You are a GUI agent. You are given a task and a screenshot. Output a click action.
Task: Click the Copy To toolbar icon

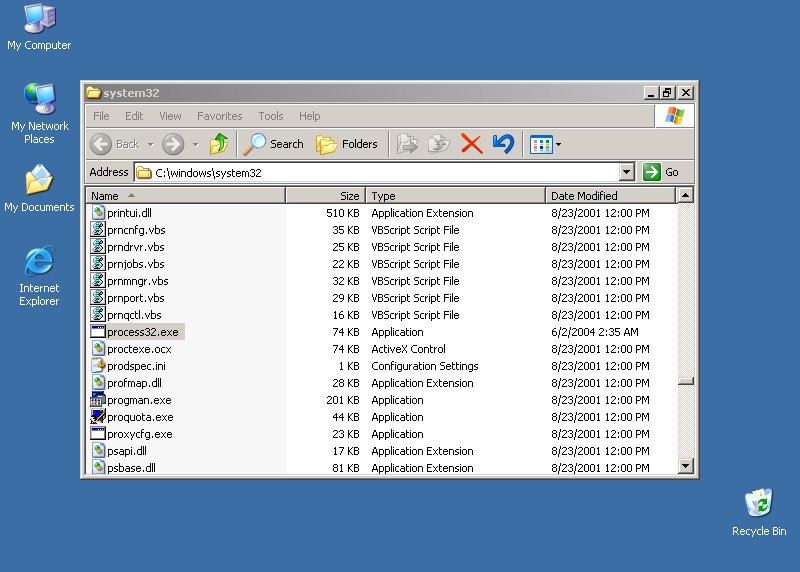[x=439, y=144]
